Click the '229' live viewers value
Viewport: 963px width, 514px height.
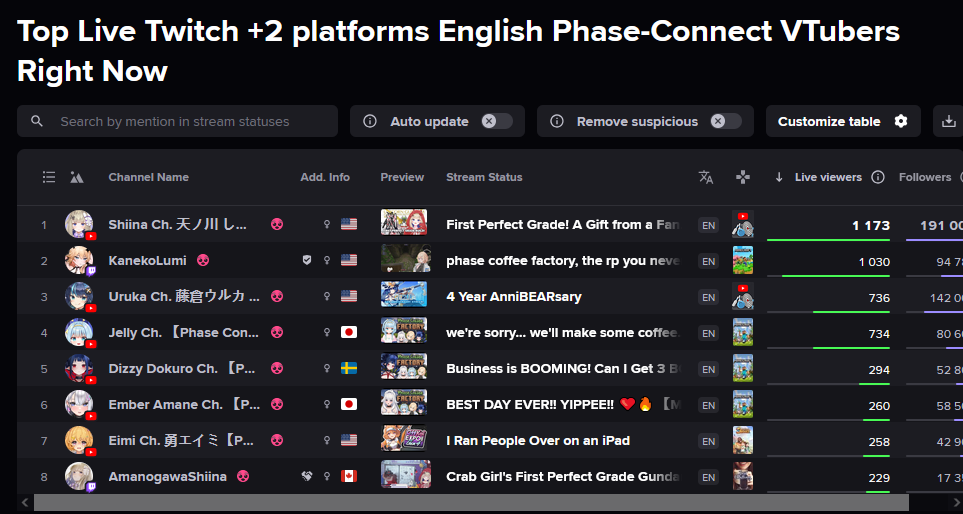click(879, 477)
